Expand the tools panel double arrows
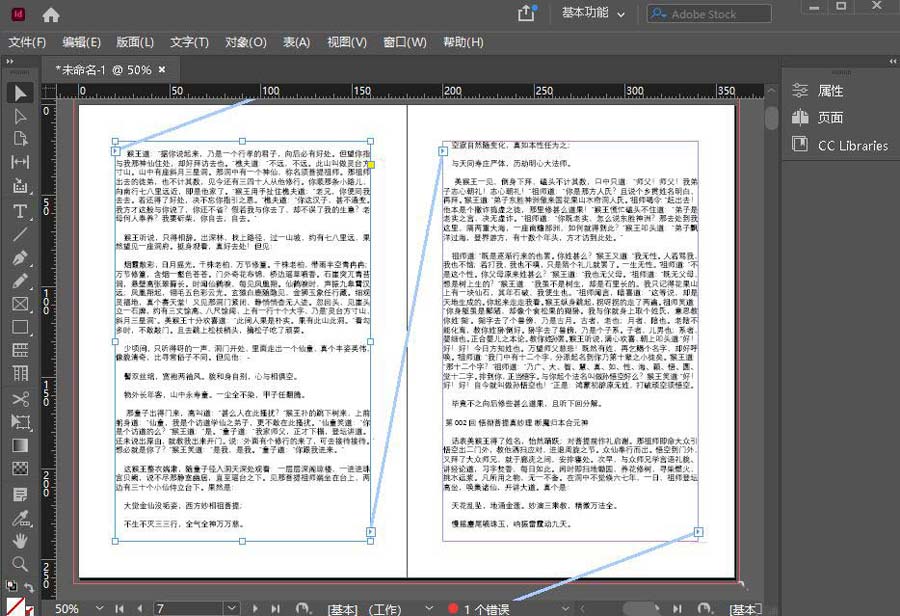Screen dimensions: 900x616 (10, 61)
